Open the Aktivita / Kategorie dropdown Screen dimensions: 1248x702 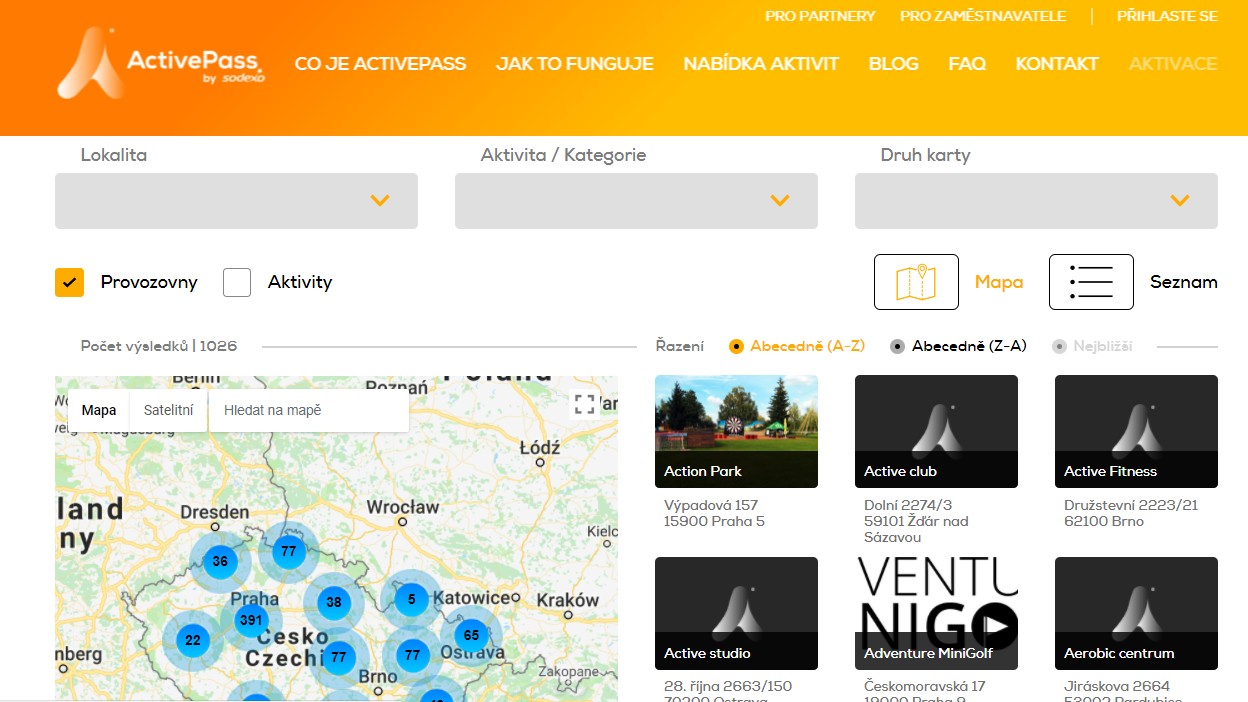pyautogui.click(x=636, y=201)
